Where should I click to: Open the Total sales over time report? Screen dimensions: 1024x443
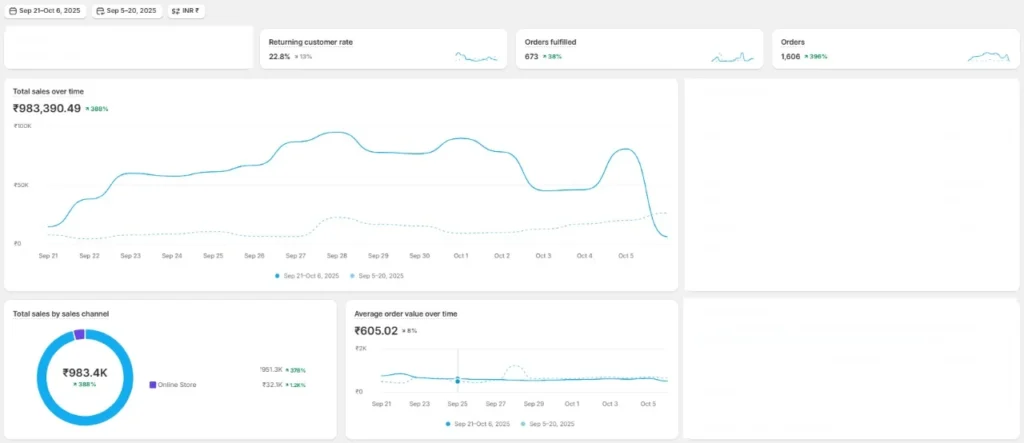point(48,91)
